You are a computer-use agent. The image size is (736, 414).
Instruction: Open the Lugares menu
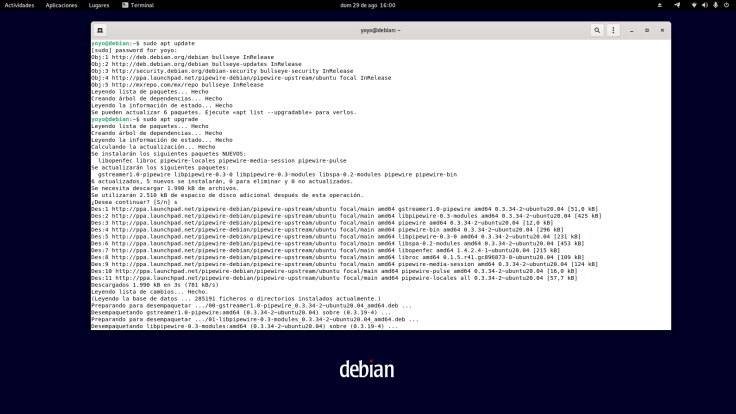[98, 6]
